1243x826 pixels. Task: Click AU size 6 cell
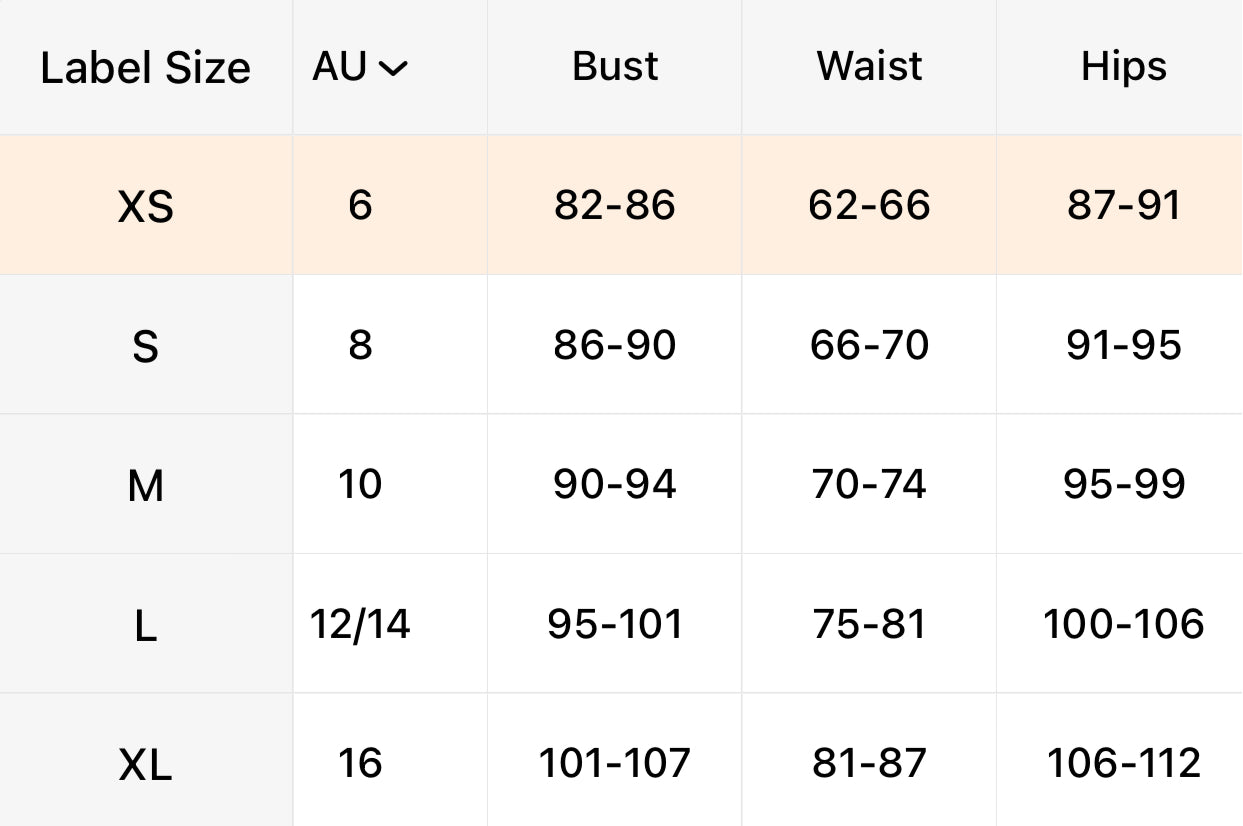360,206
